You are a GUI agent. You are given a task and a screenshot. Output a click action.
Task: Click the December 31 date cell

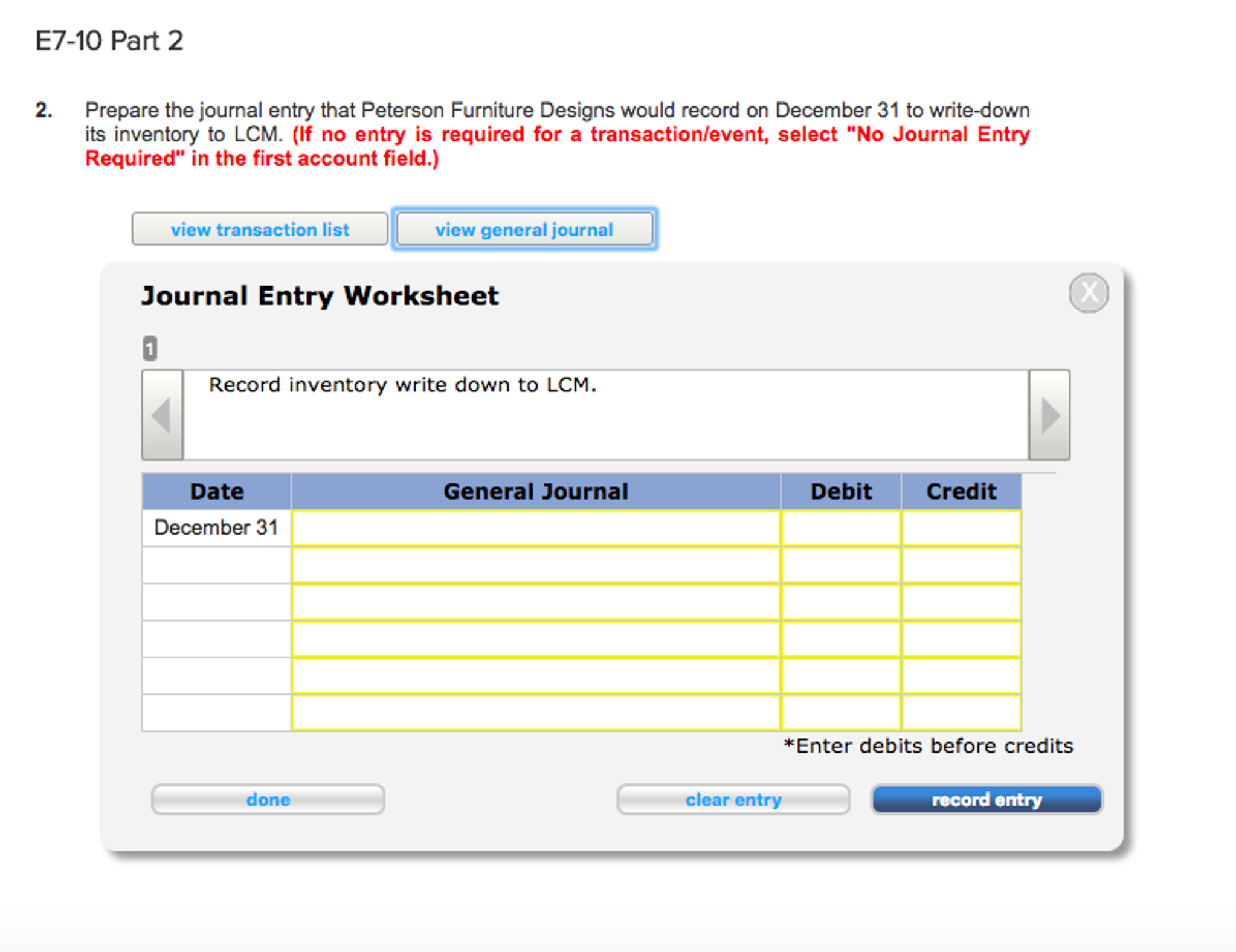click(216, 529)
